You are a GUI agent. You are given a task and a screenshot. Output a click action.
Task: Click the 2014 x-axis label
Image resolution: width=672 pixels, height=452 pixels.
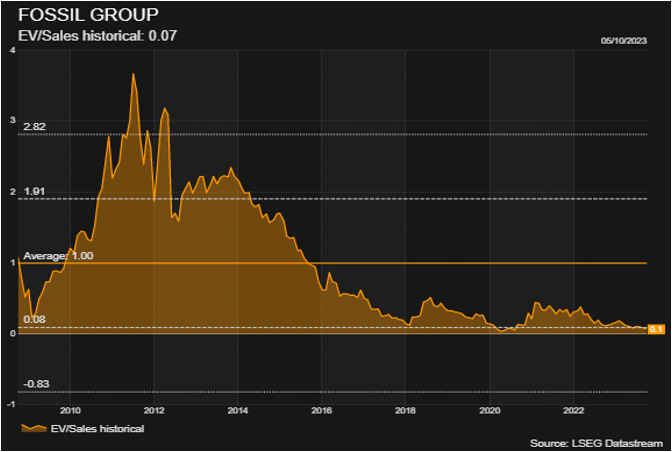click(238, 410)
